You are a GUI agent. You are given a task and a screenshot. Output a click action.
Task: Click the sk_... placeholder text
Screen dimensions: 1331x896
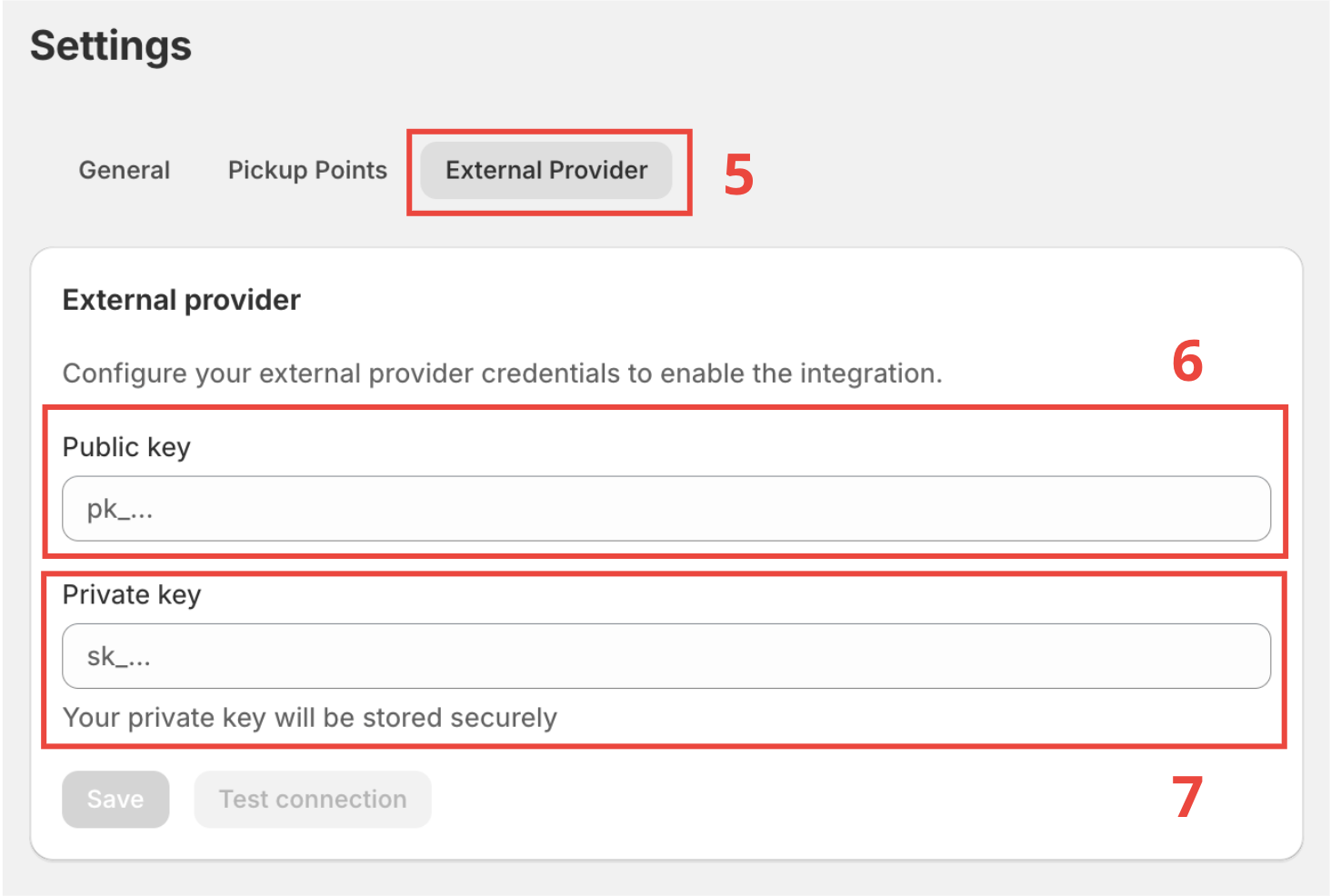(119, 657)
